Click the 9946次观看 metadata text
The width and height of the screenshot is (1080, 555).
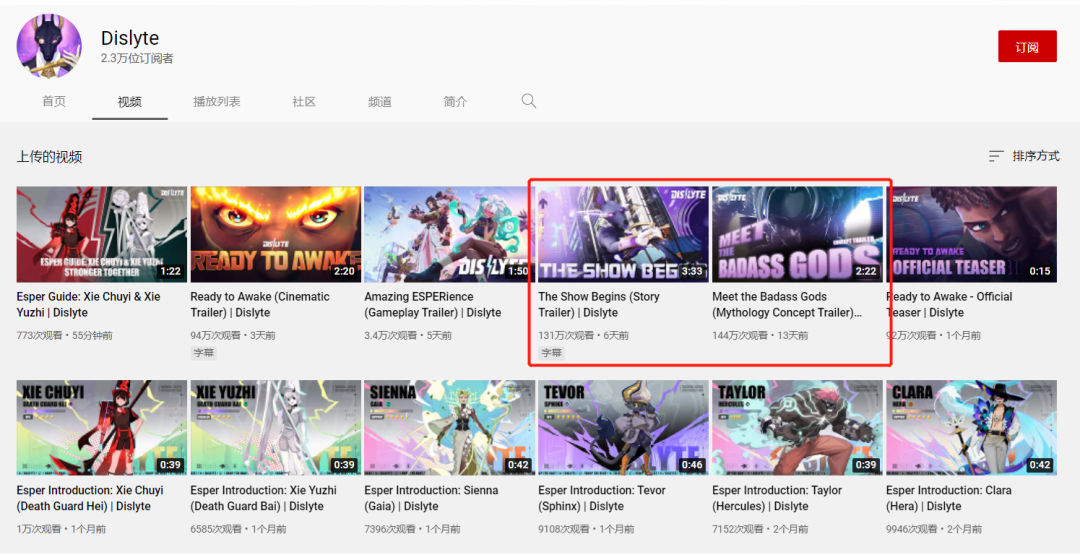pyautogui.click(x=912, y=529)
